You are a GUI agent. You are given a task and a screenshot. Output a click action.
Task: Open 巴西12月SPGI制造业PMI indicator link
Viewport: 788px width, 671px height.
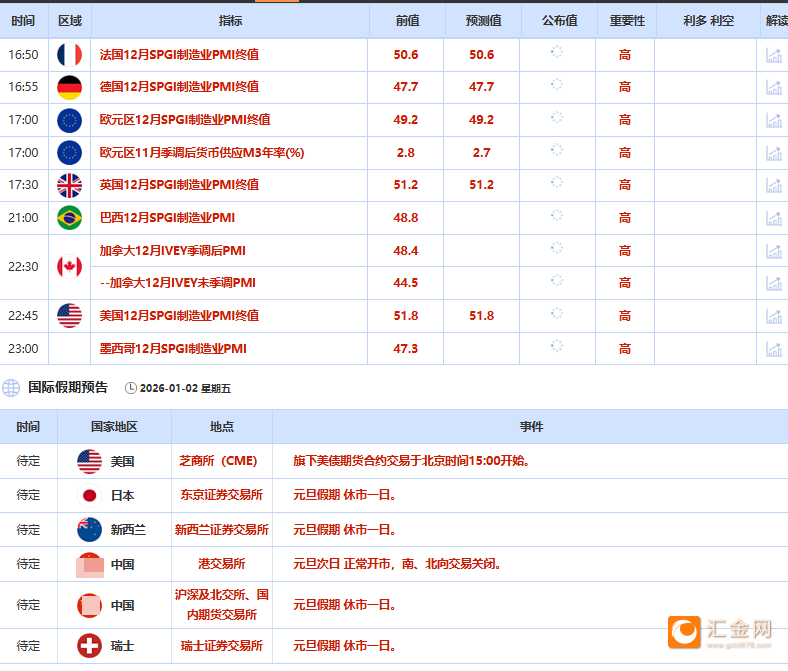pyautogui.click(x=167, y=218)
